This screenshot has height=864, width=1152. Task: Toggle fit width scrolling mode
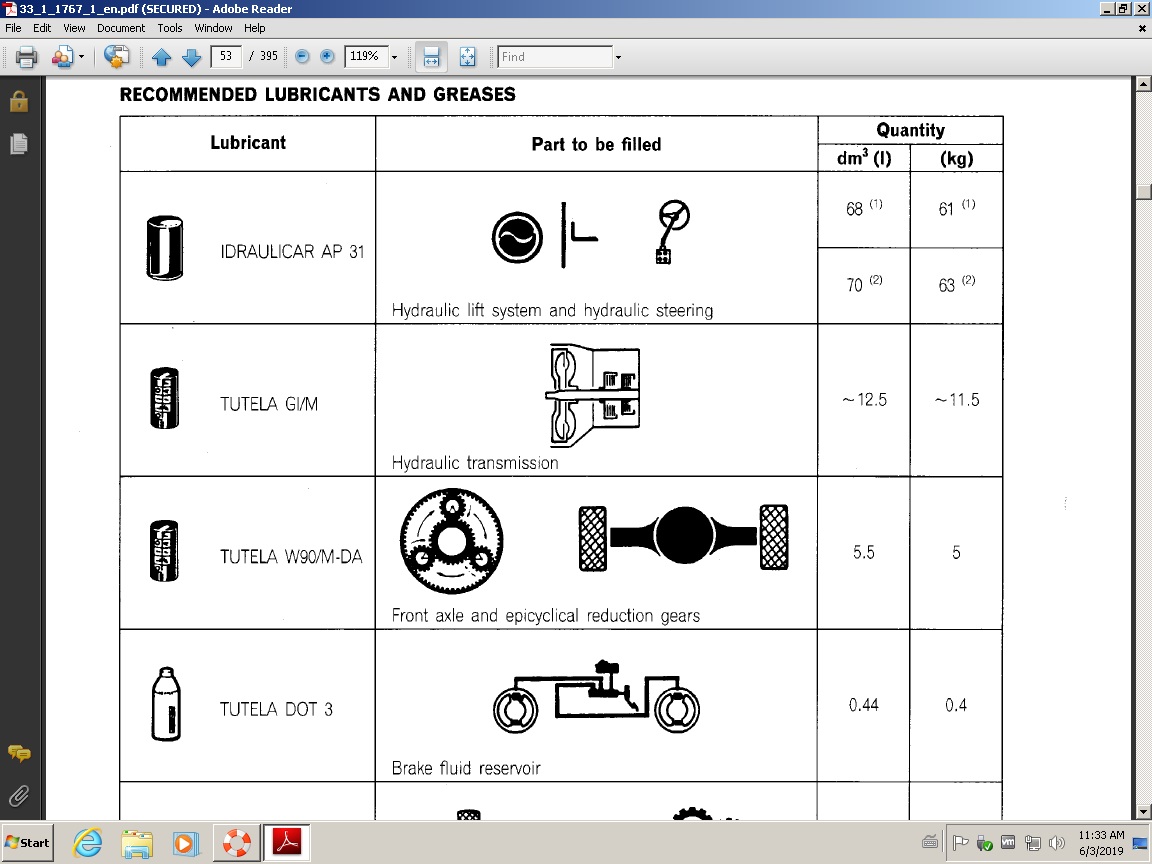click(x=431, y=57)
